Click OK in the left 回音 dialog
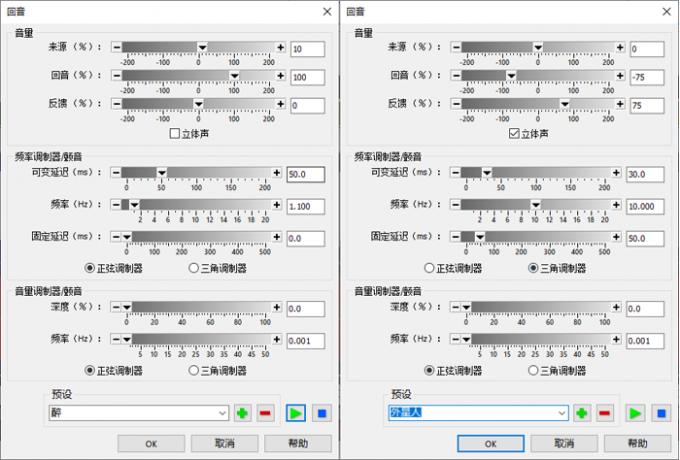The height and width of the screenshot is (460, 680). pos(151,444)
